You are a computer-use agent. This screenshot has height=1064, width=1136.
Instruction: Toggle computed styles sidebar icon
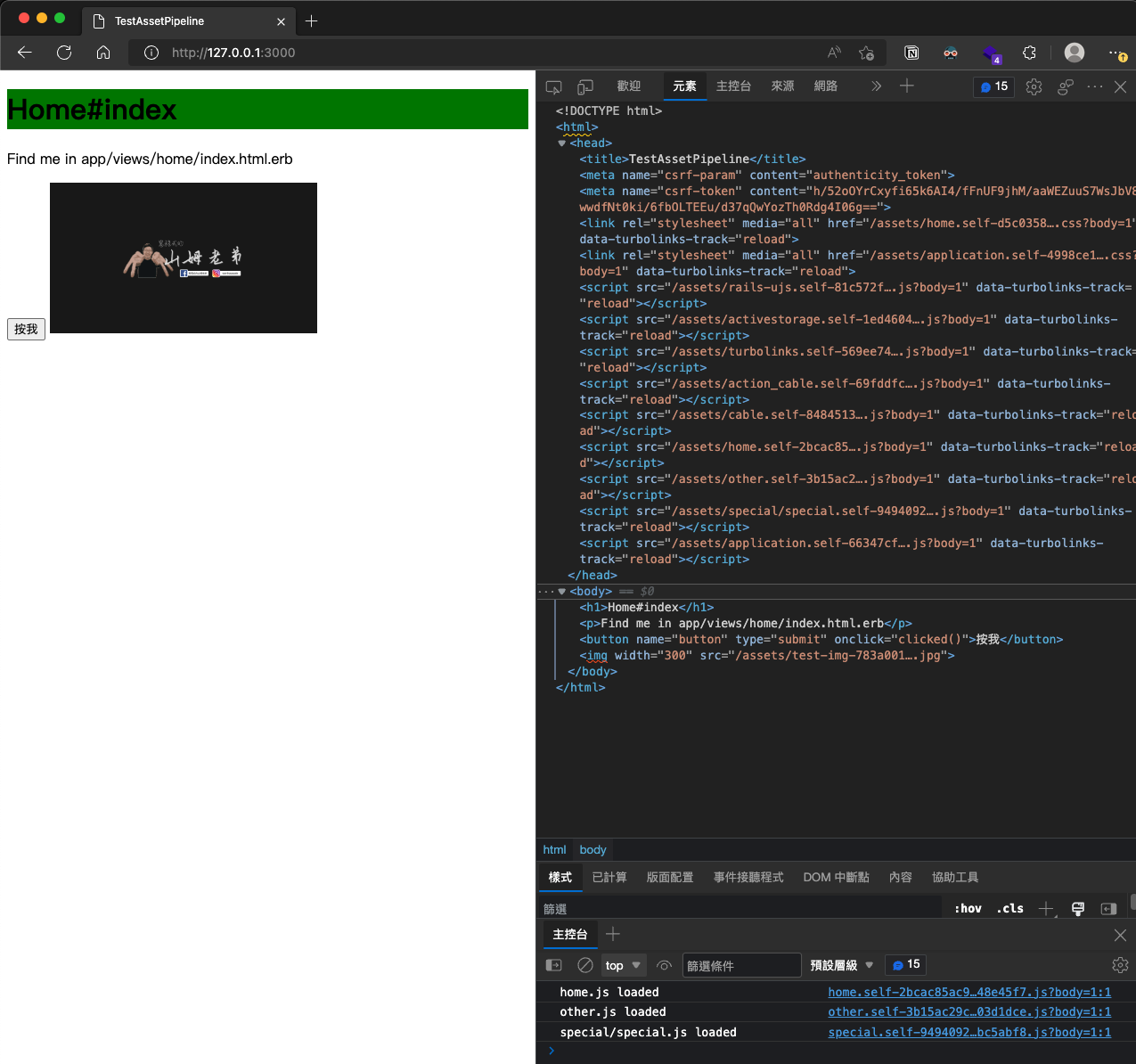(1108, 908)
